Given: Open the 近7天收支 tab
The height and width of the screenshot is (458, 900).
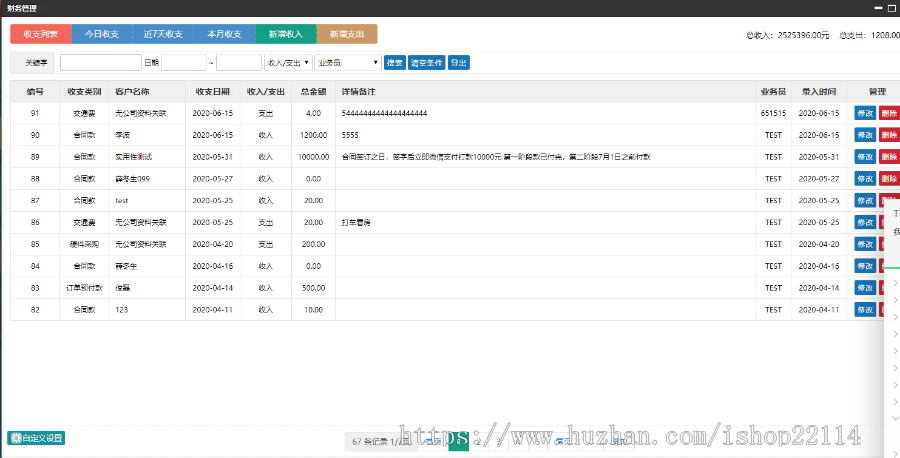Looking at the screenshot, I should pos(163,34).
